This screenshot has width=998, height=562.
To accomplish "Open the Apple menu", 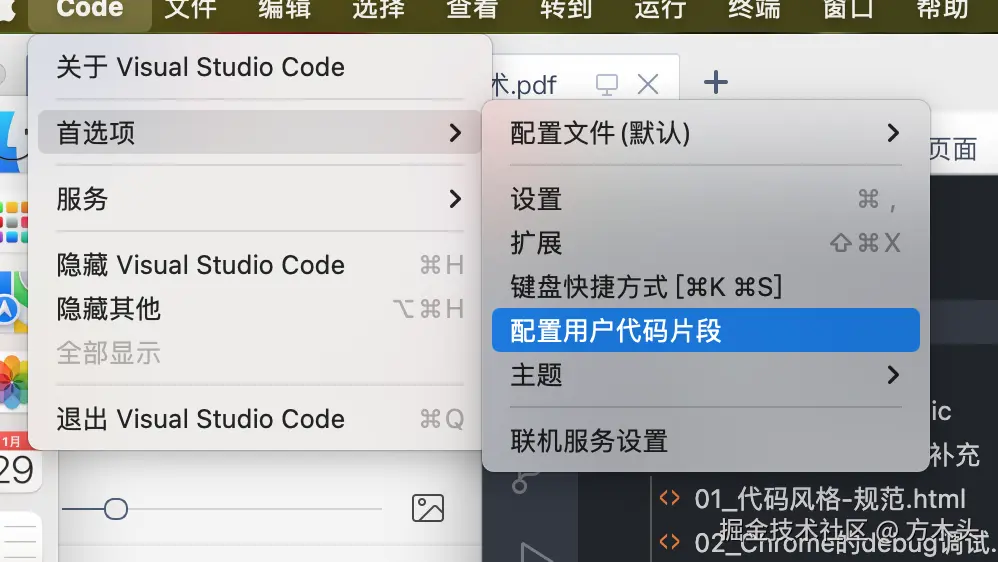I will (8, 9).
